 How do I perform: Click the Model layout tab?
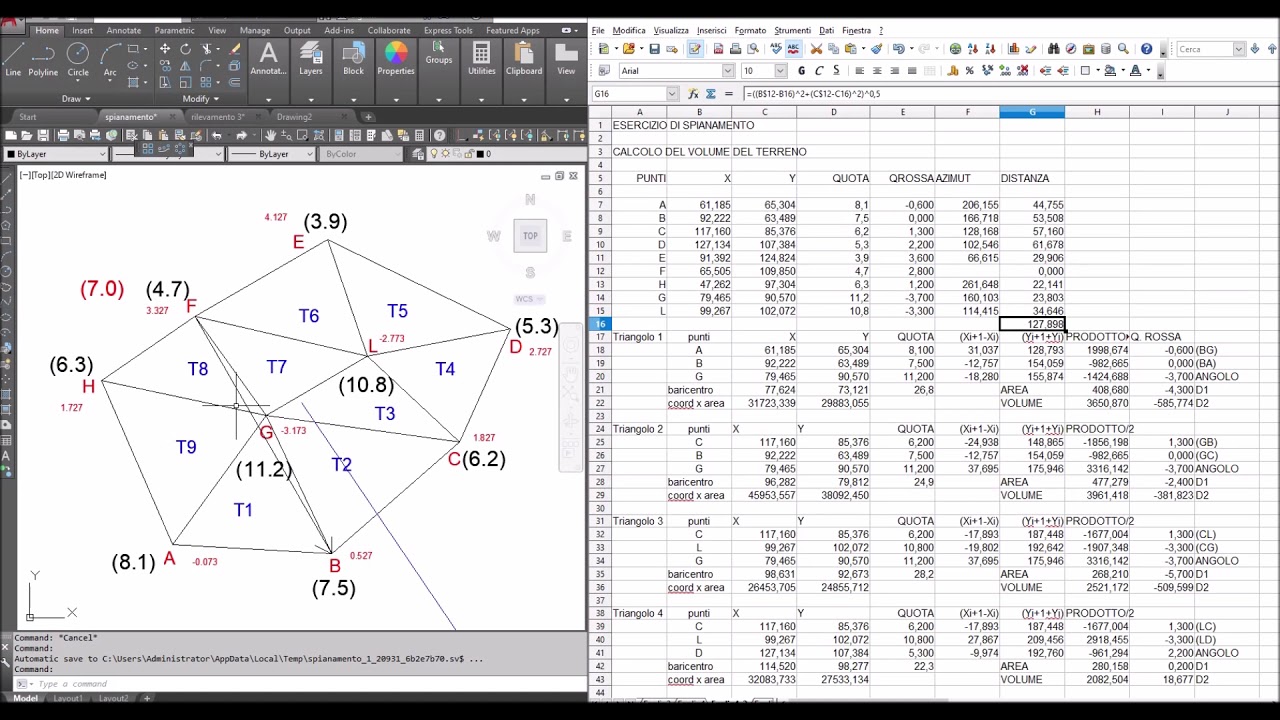(25, 698)
